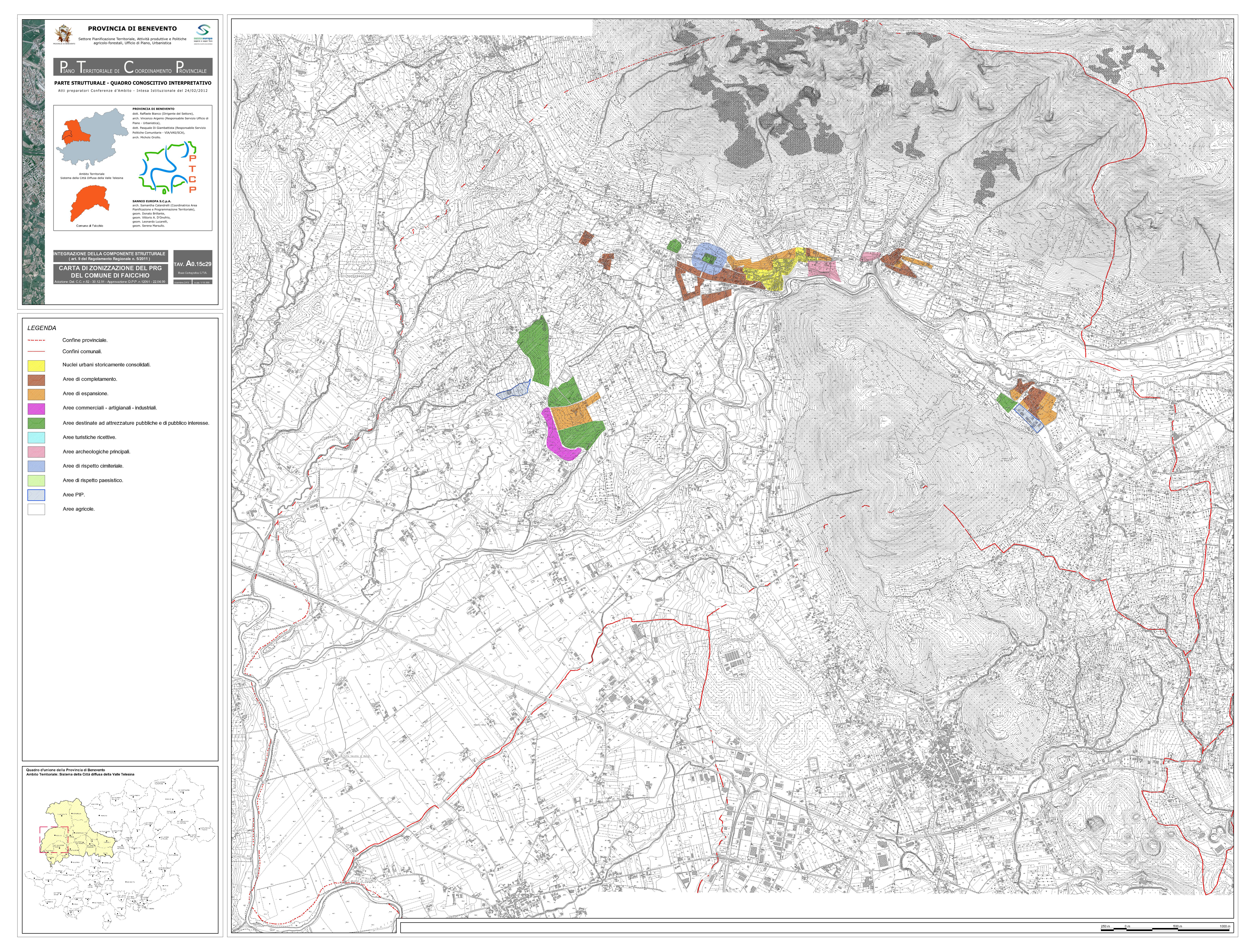The height and width of the screenshot is (952, 1256).
Task: Click the Piano Territoriale di Coordinamento Provinciale banner
Action: click(x=133, y=67)
